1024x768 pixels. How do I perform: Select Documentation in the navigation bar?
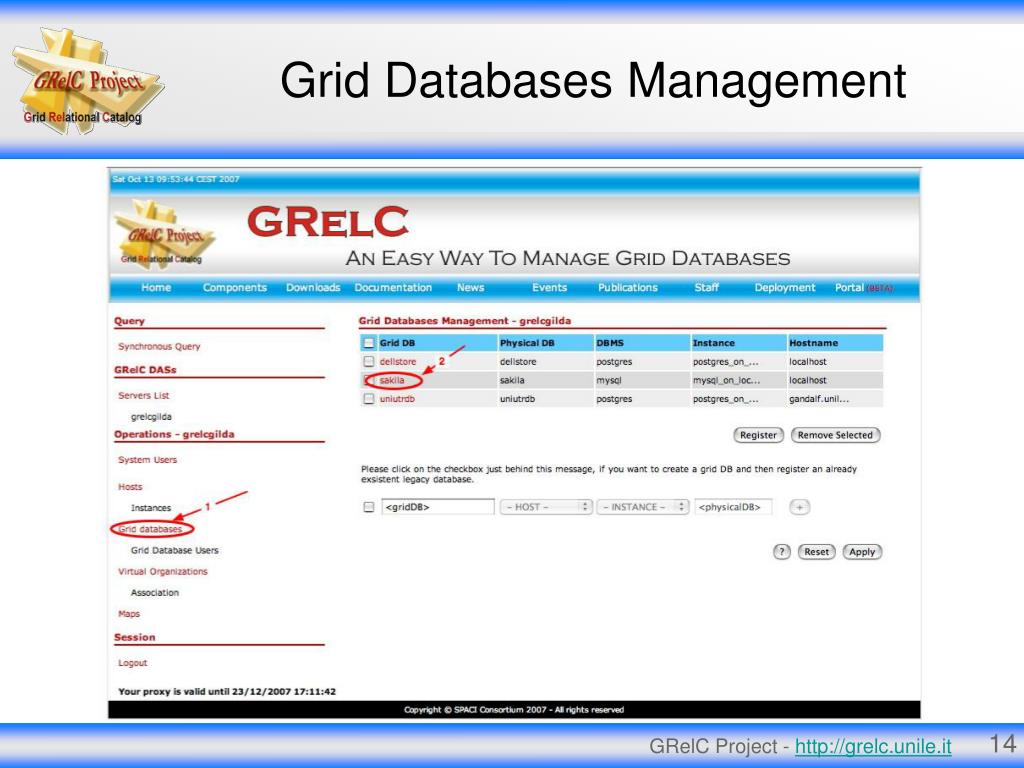click(x=393, y=287)
